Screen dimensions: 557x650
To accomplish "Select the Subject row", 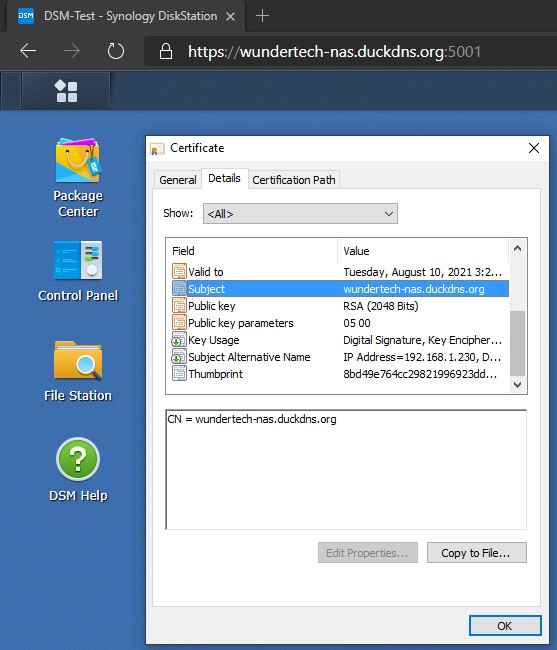I will pos(340,289).
